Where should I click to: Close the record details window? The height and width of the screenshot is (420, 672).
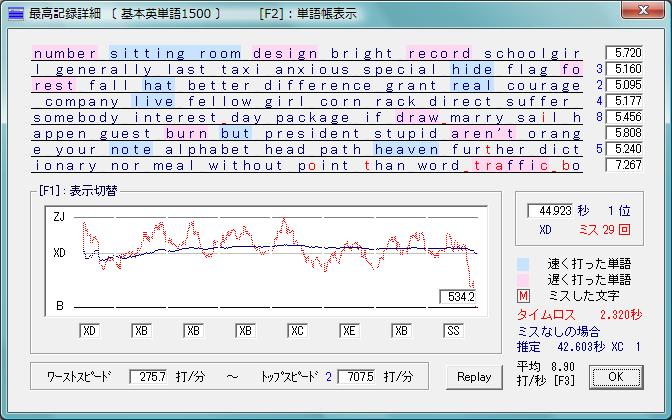pyautogui.click(x=643, y=10)
